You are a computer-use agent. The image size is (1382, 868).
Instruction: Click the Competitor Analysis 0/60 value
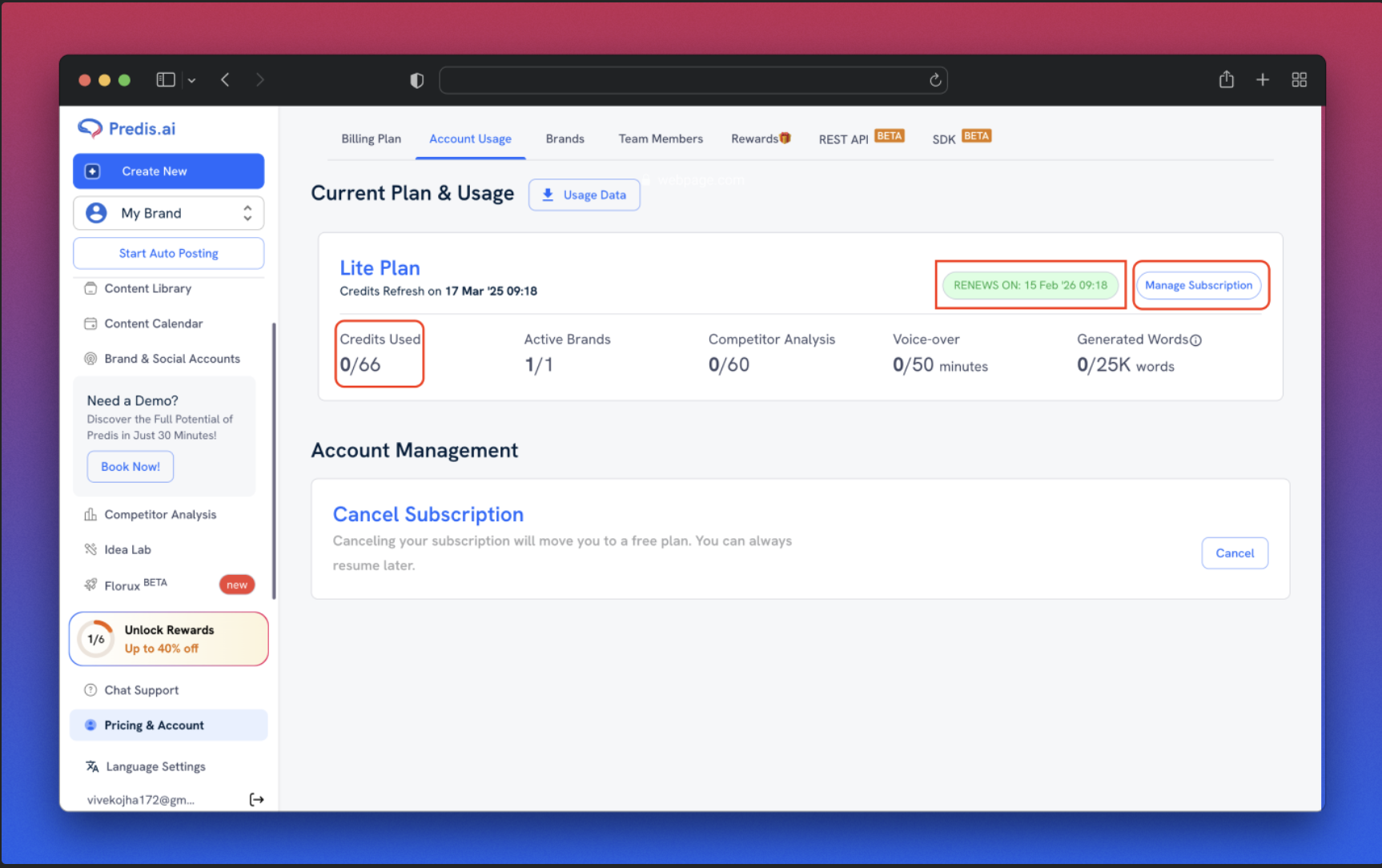[x=729, y=365]
